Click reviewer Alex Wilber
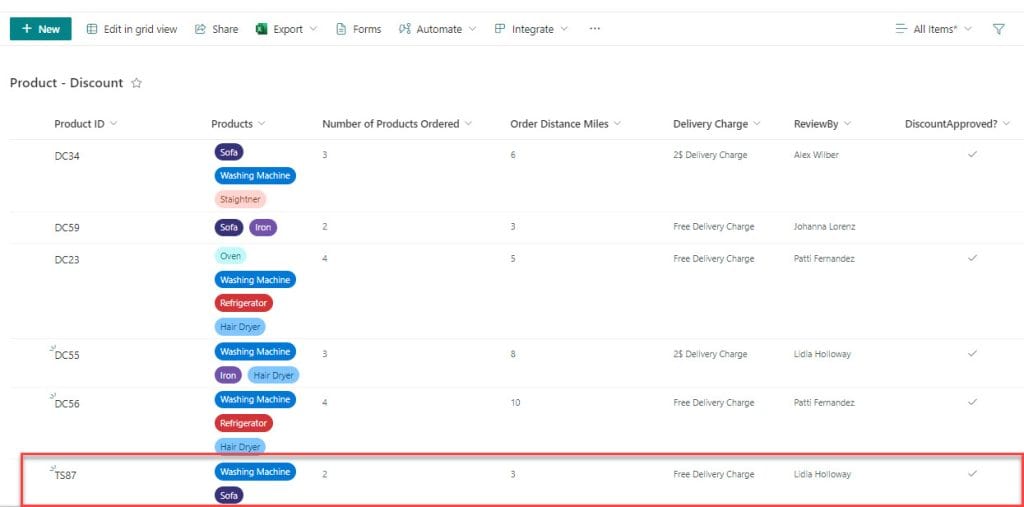The image size is (1024, 507). click(x=816, y=155)
